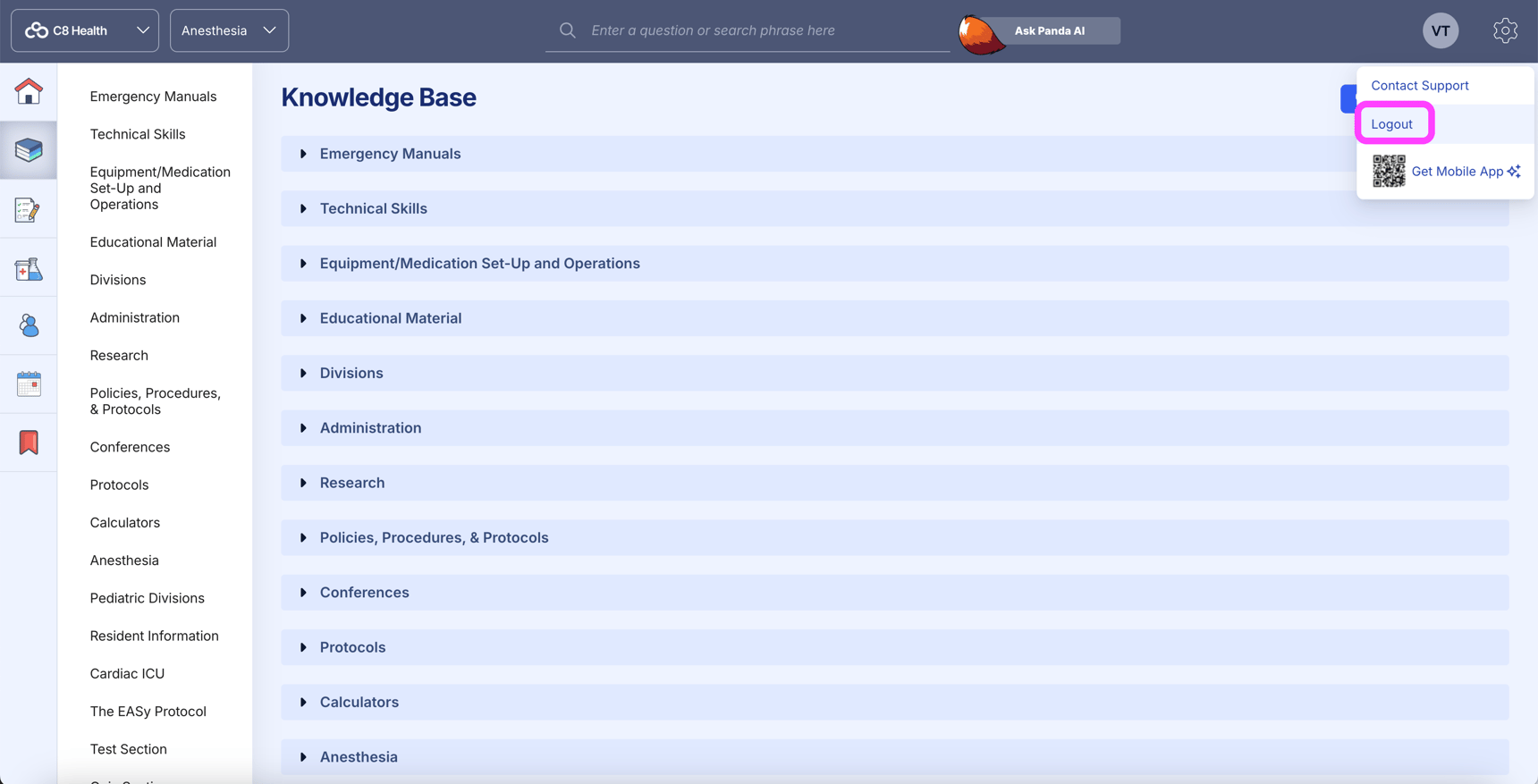Open the calendar icon in sidebar
This screenshot has width=1538, height=784.
click(x=29, y=384)
